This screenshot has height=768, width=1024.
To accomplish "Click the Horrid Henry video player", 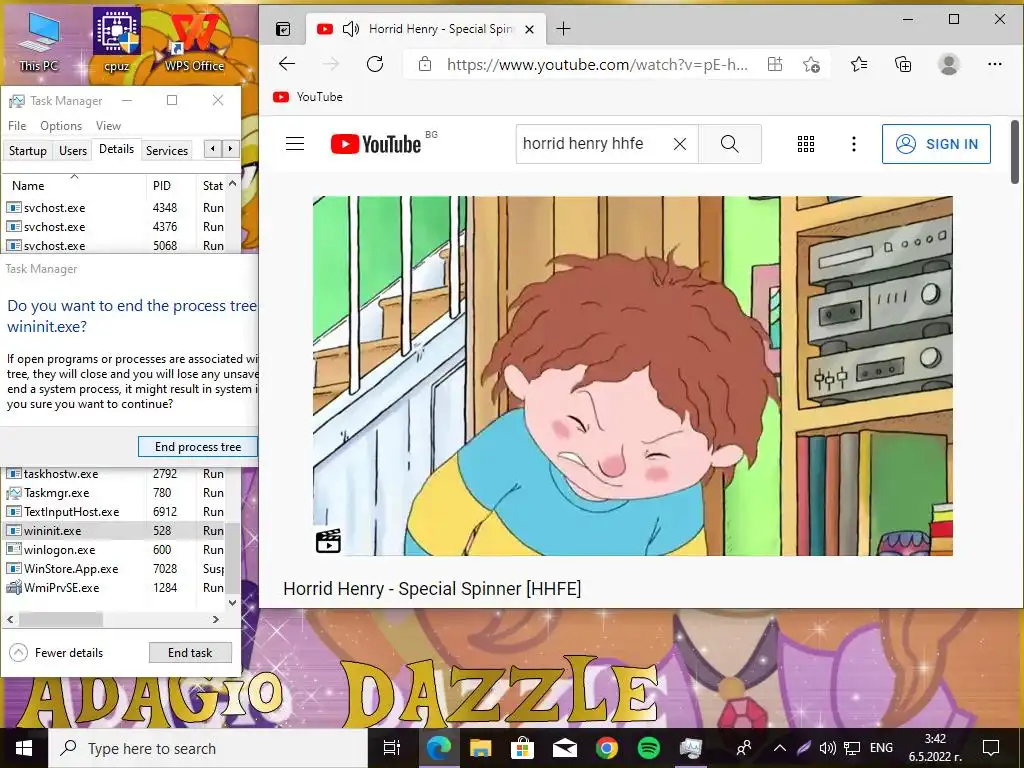I will [632, 376].
